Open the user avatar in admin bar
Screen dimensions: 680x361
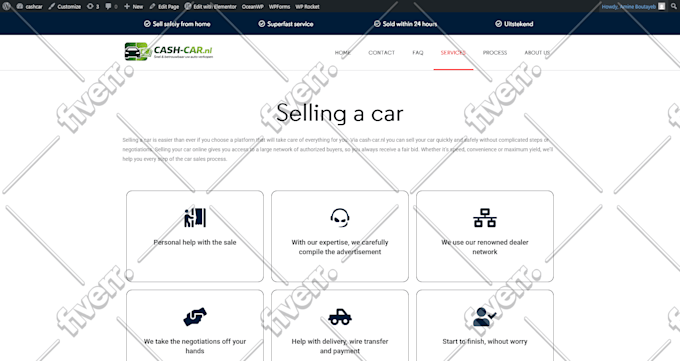click(661, 7)
